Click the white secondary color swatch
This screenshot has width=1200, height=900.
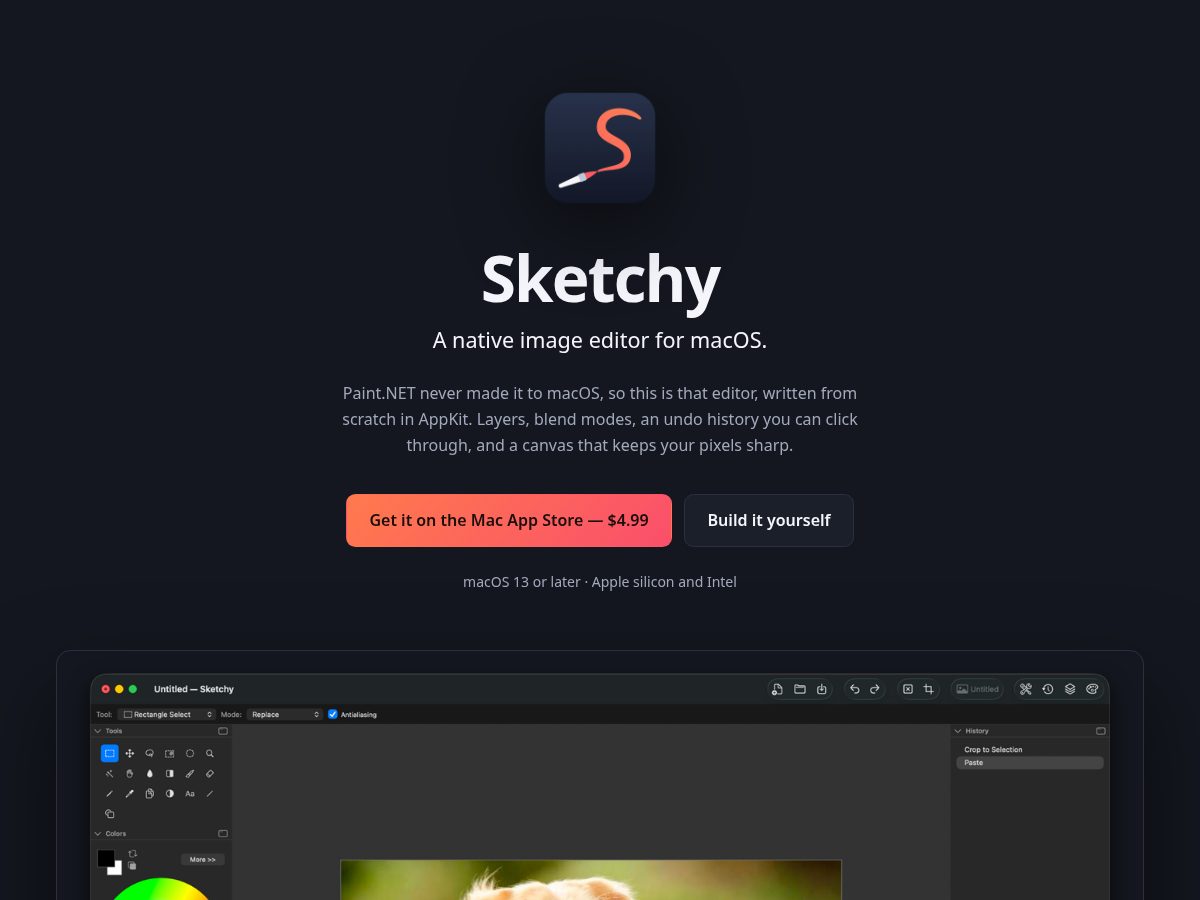118,870
